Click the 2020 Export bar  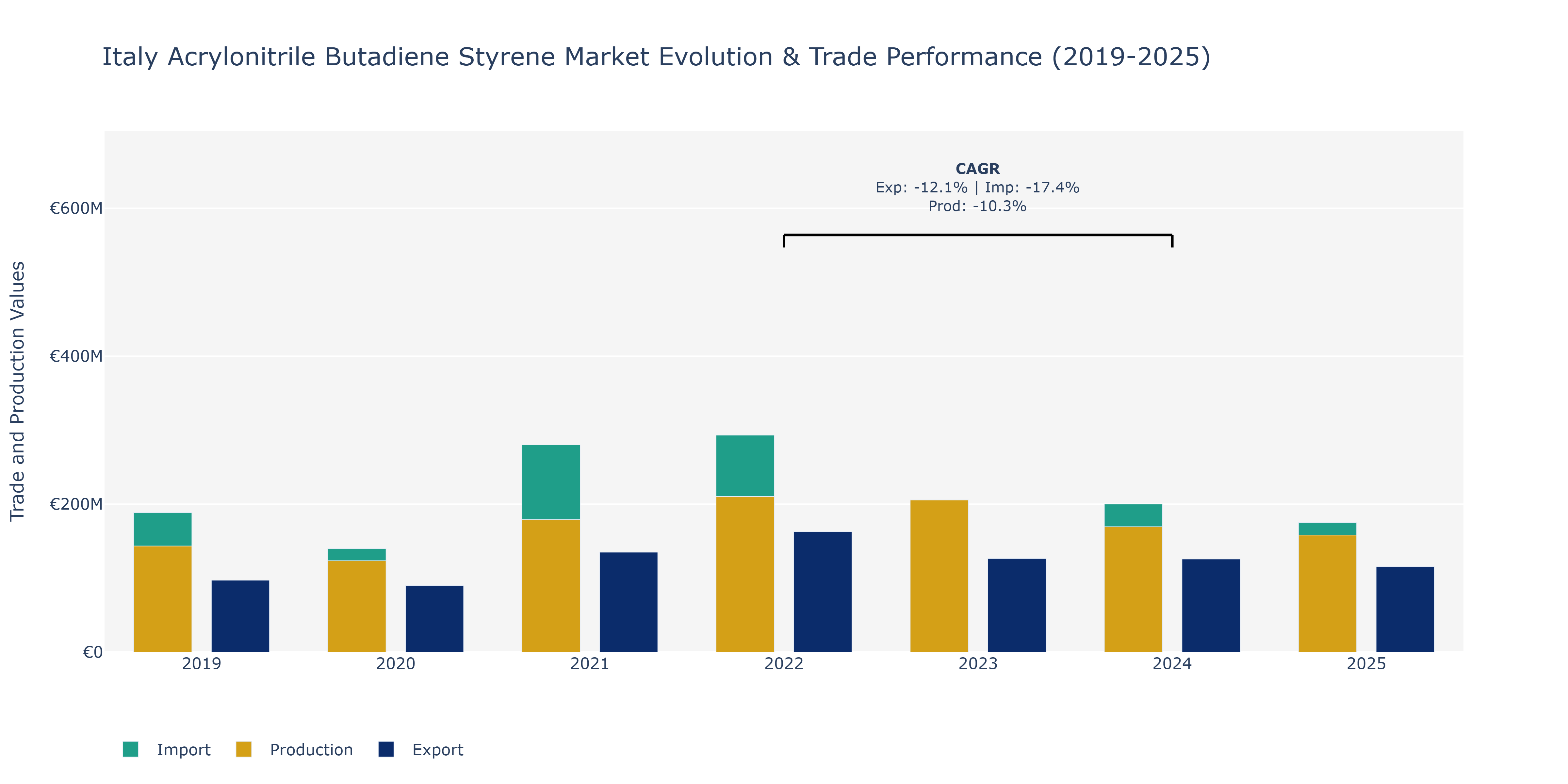pyautogui.click(x=434, y=618)
